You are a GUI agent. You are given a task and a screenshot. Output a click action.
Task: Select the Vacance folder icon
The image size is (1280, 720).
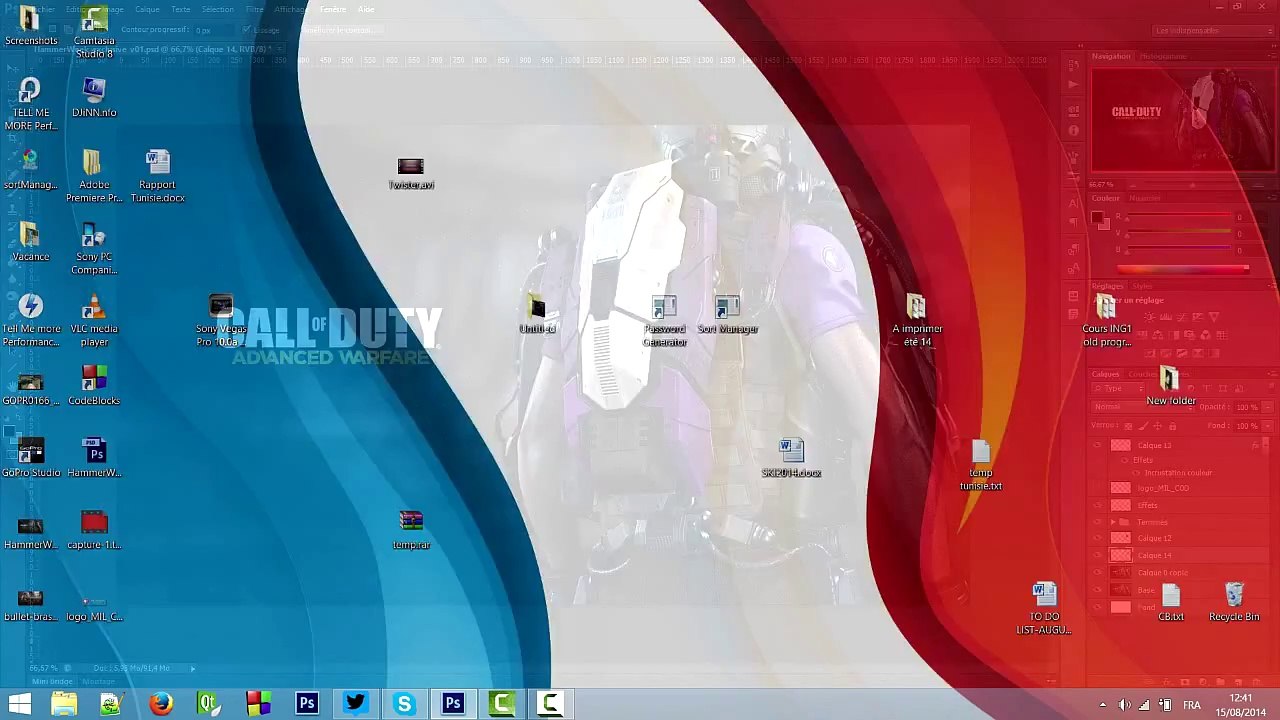tap(30, 242)
